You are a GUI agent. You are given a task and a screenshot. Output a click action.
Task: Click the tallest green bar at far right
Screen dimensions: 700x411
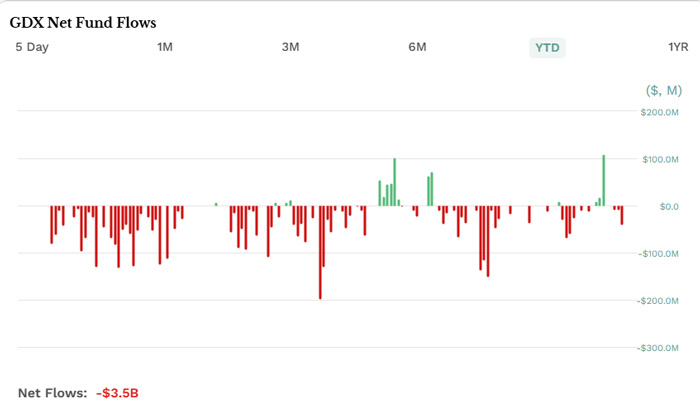[604, 181]
